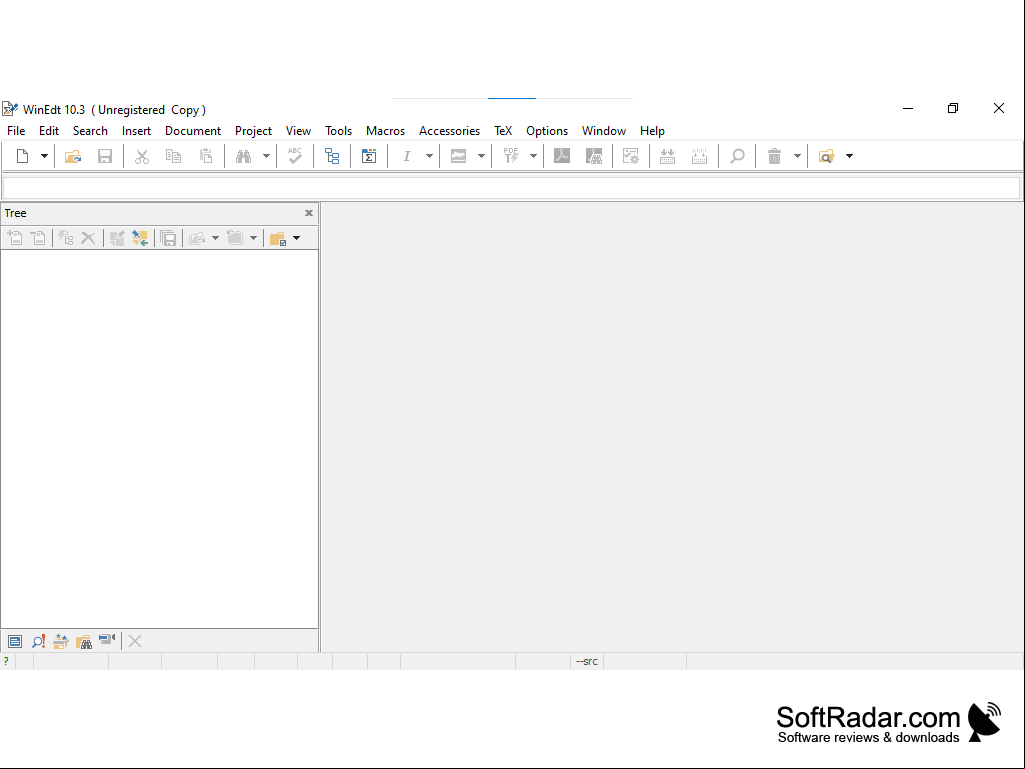Open the Tools menu
The height and width of the screenshot is (769, 1025).
[339, 131]
